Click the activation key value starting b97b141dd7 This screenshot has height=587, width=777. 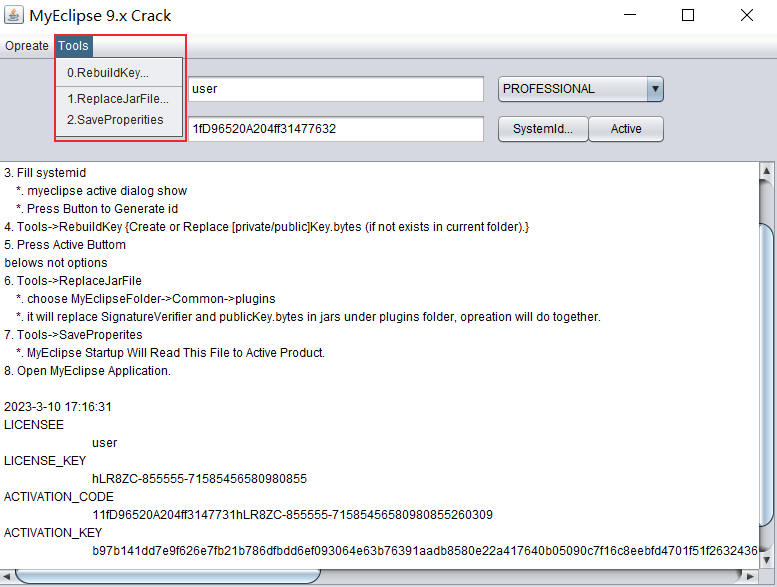425,551
